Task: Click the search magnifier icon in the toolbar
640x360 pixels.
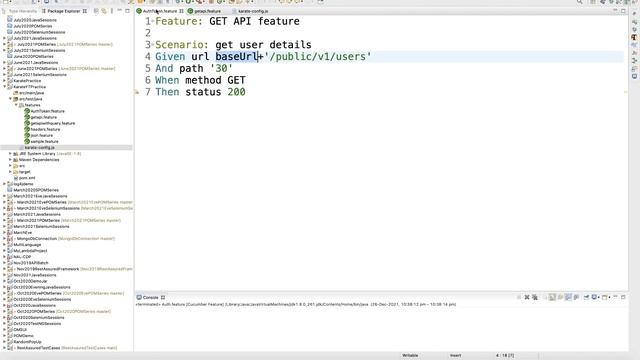Action: tap(580, 2)
